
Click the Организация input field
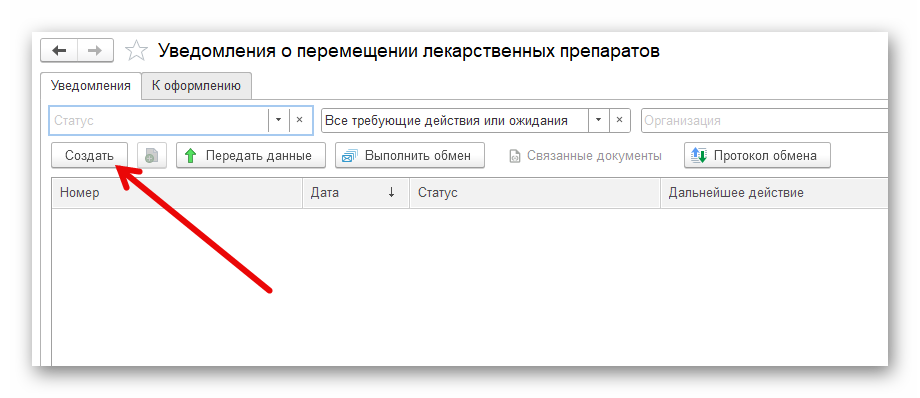(x=765, y=120)
